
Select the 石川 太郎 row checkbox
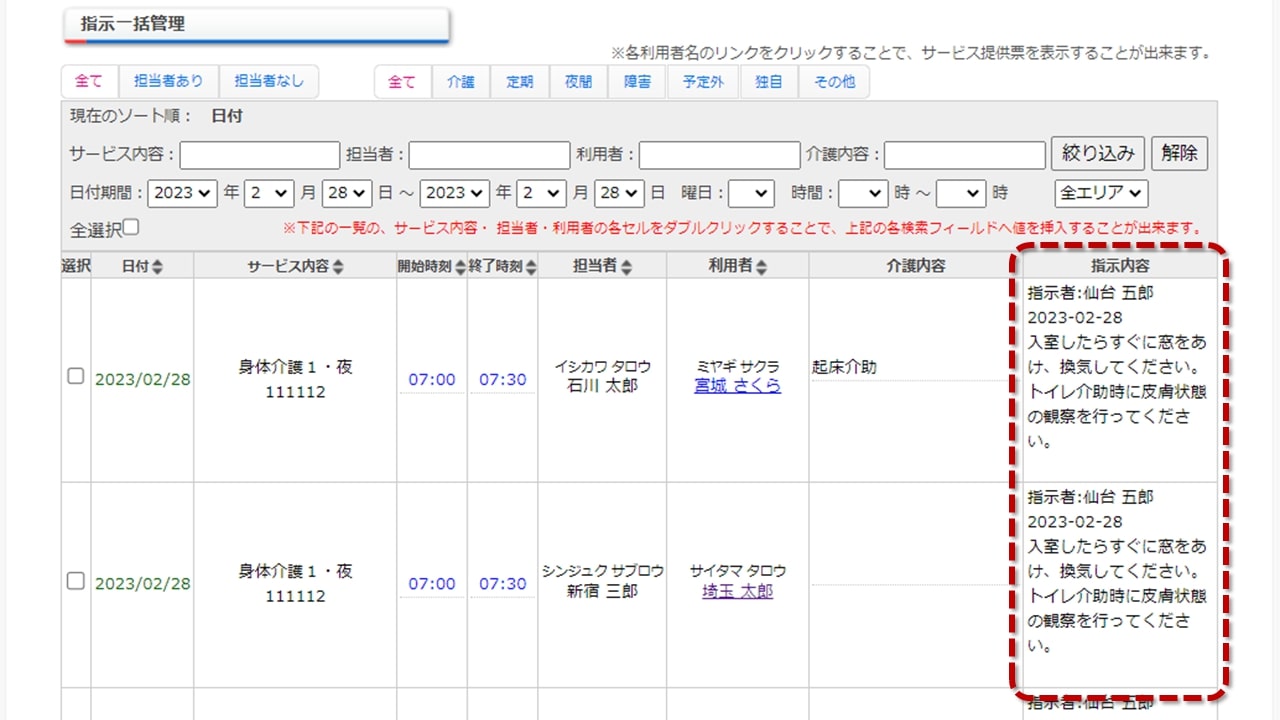[75, 377]
